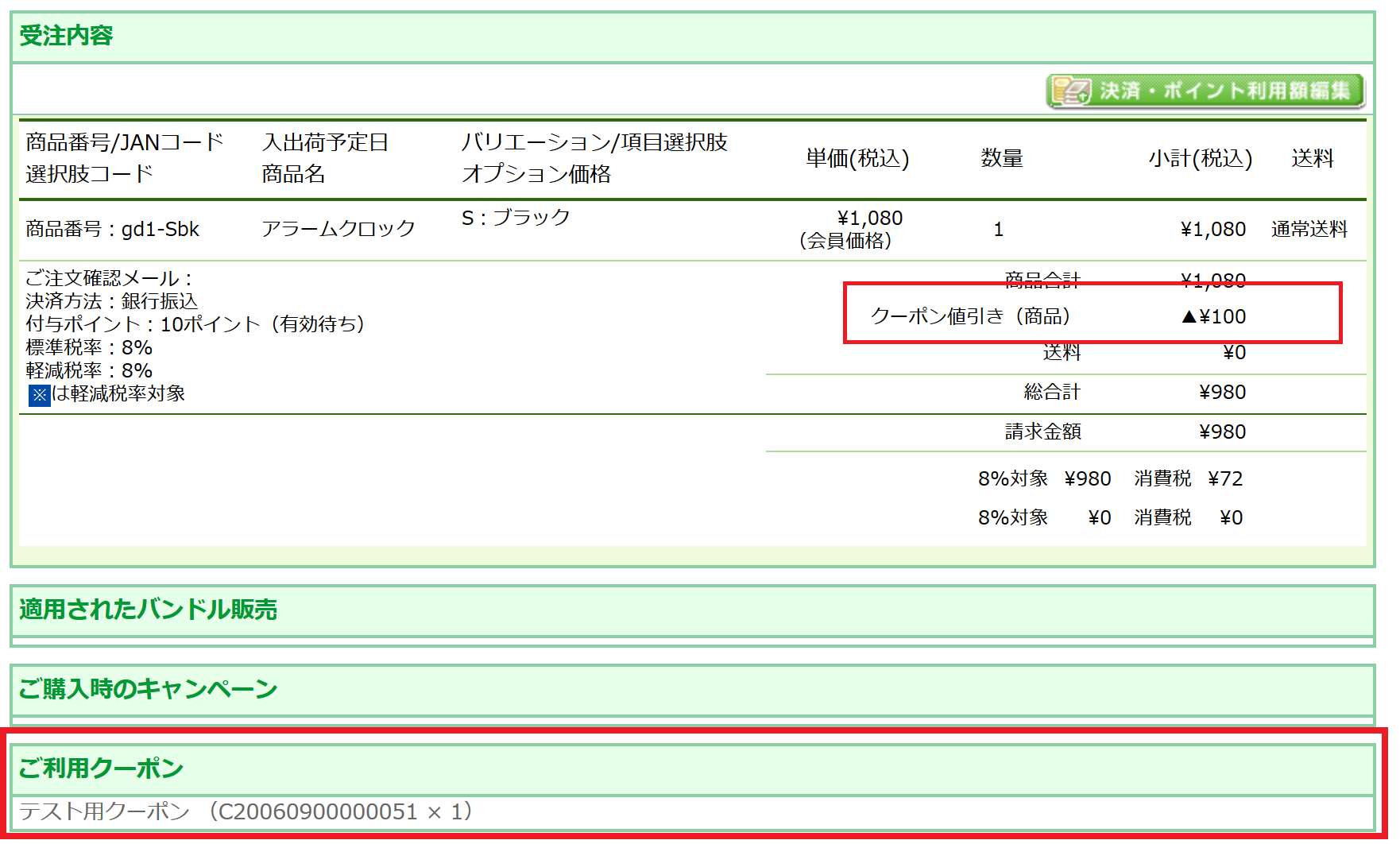
Task: Click 軽減税率：8% line
Action: tap(89, 371)
